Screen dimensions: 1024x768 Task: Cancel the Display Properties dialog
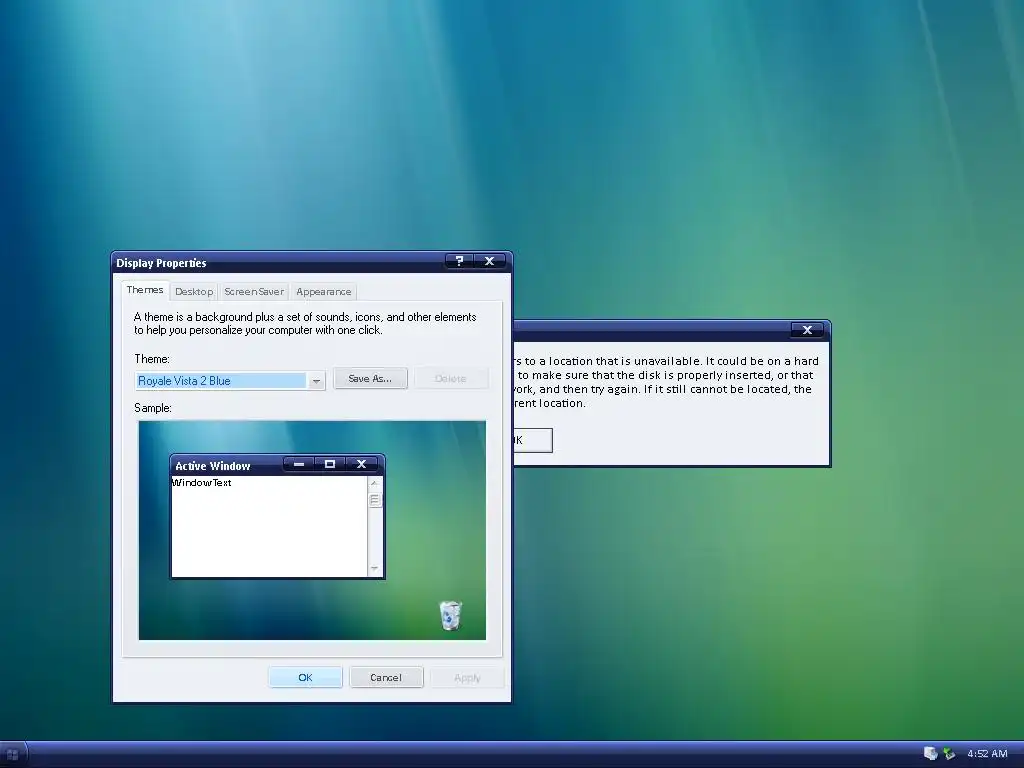point(386,677)
